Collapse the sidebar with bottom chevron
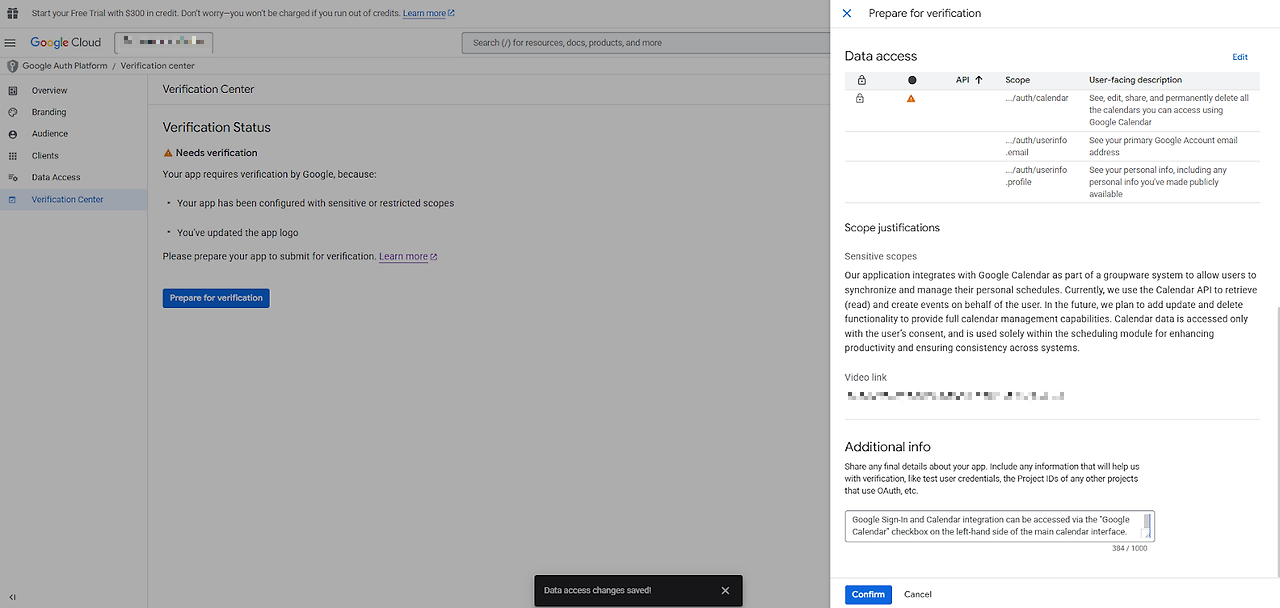 click(x=12, y=597)
